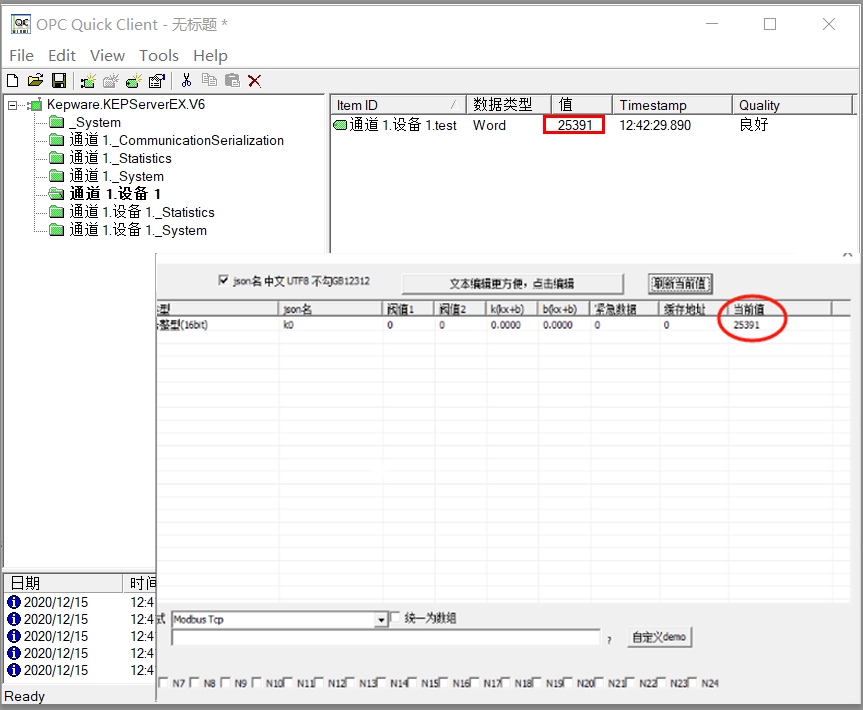The height and width of the screenshot is (710, 863).
Task: Select the 通道 1._Statistics tree group
Action: coord(120,158)
